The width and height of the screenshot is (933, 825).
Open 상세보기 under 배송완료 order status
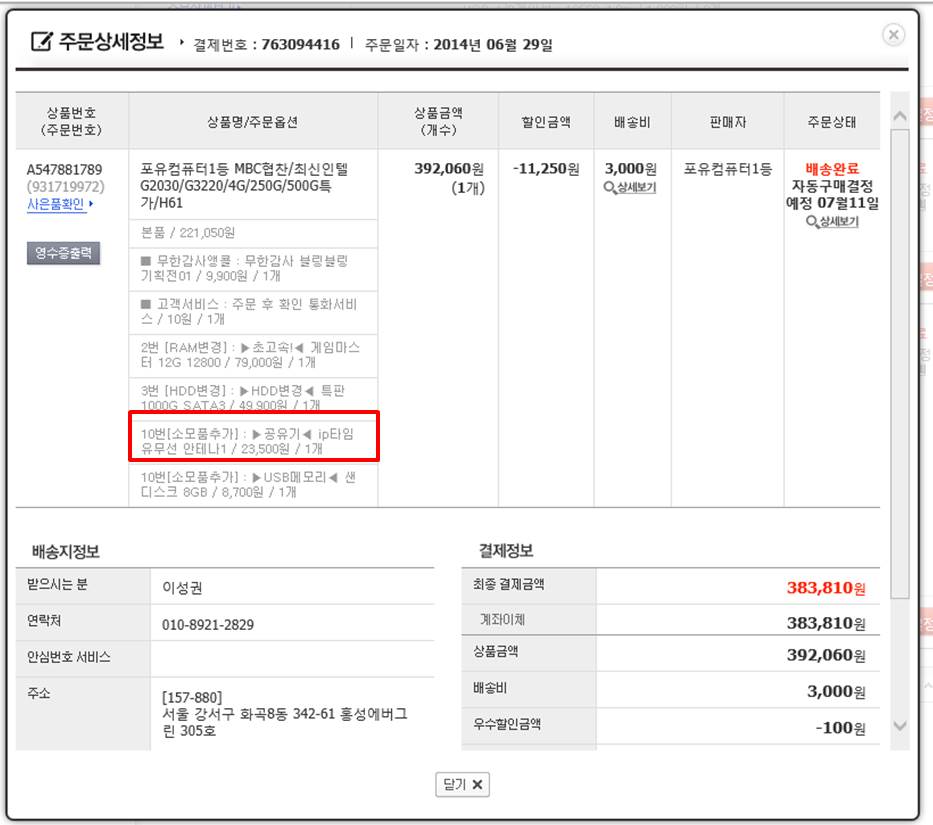coord(832,221)
